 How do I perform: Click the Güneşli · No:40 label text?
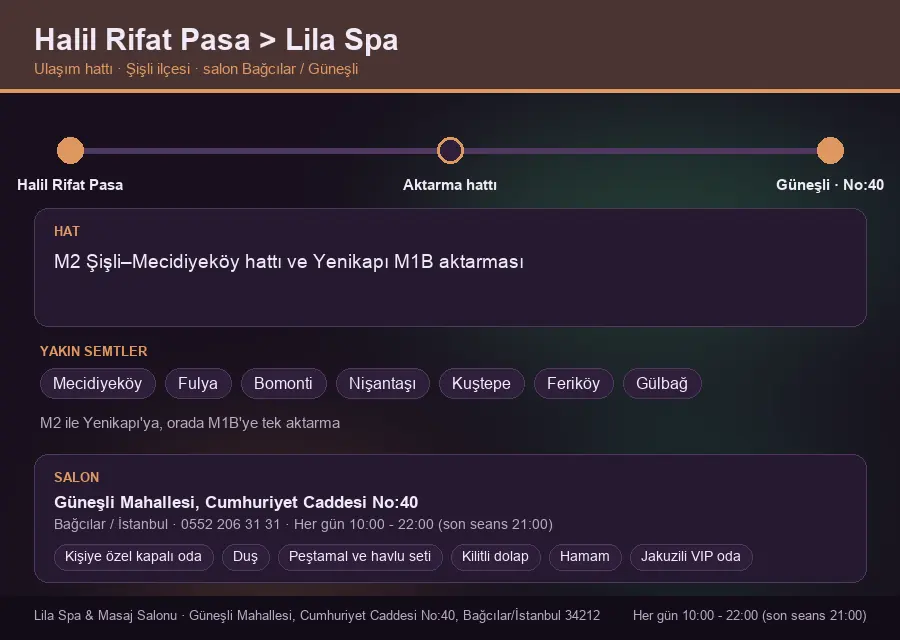[x=830, y=185]
